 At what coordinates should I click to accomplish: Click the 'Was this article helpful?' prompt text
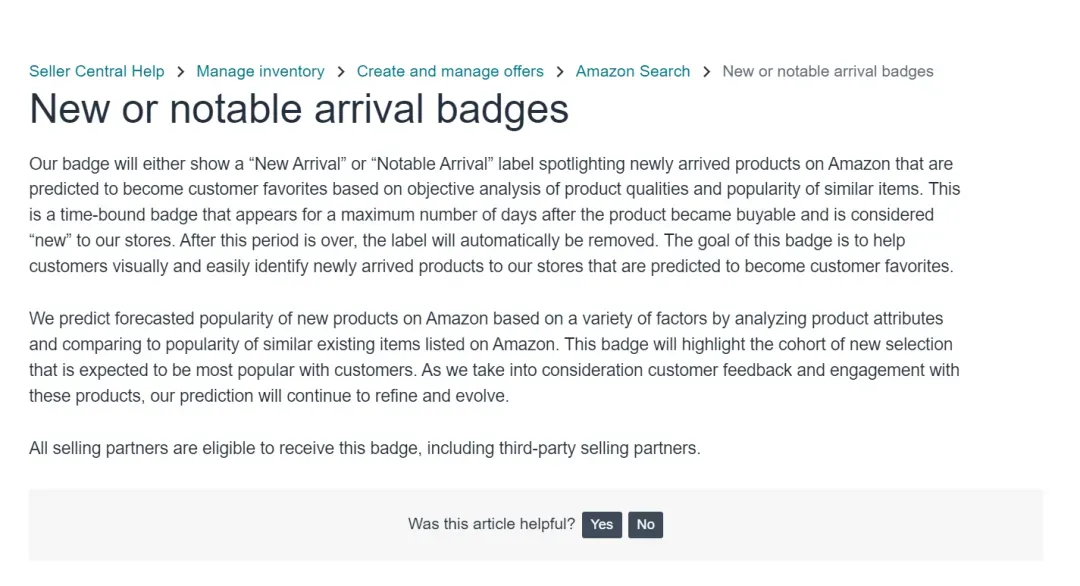[491, 524]
